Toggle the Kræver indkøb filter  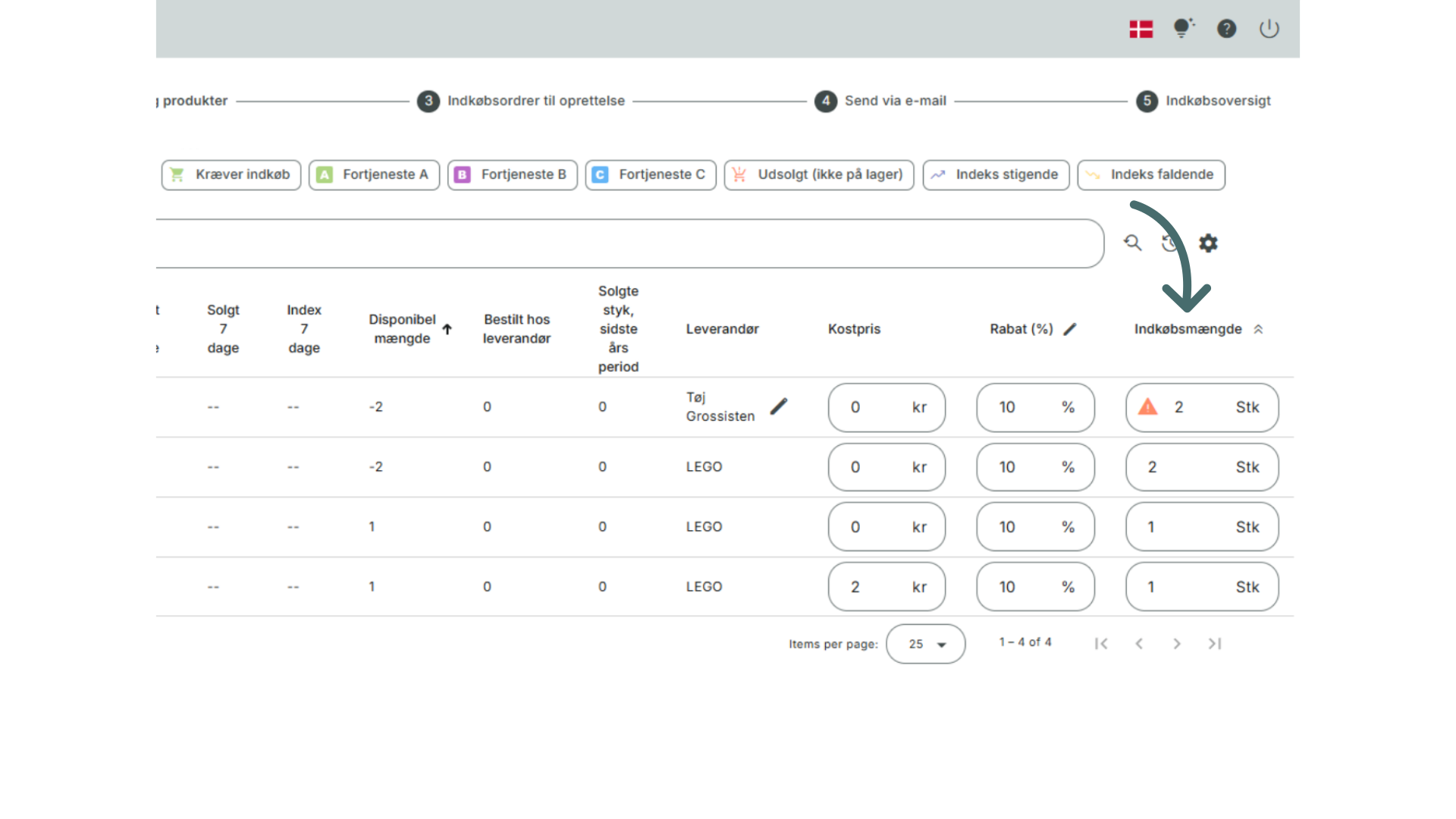point(231,174)
